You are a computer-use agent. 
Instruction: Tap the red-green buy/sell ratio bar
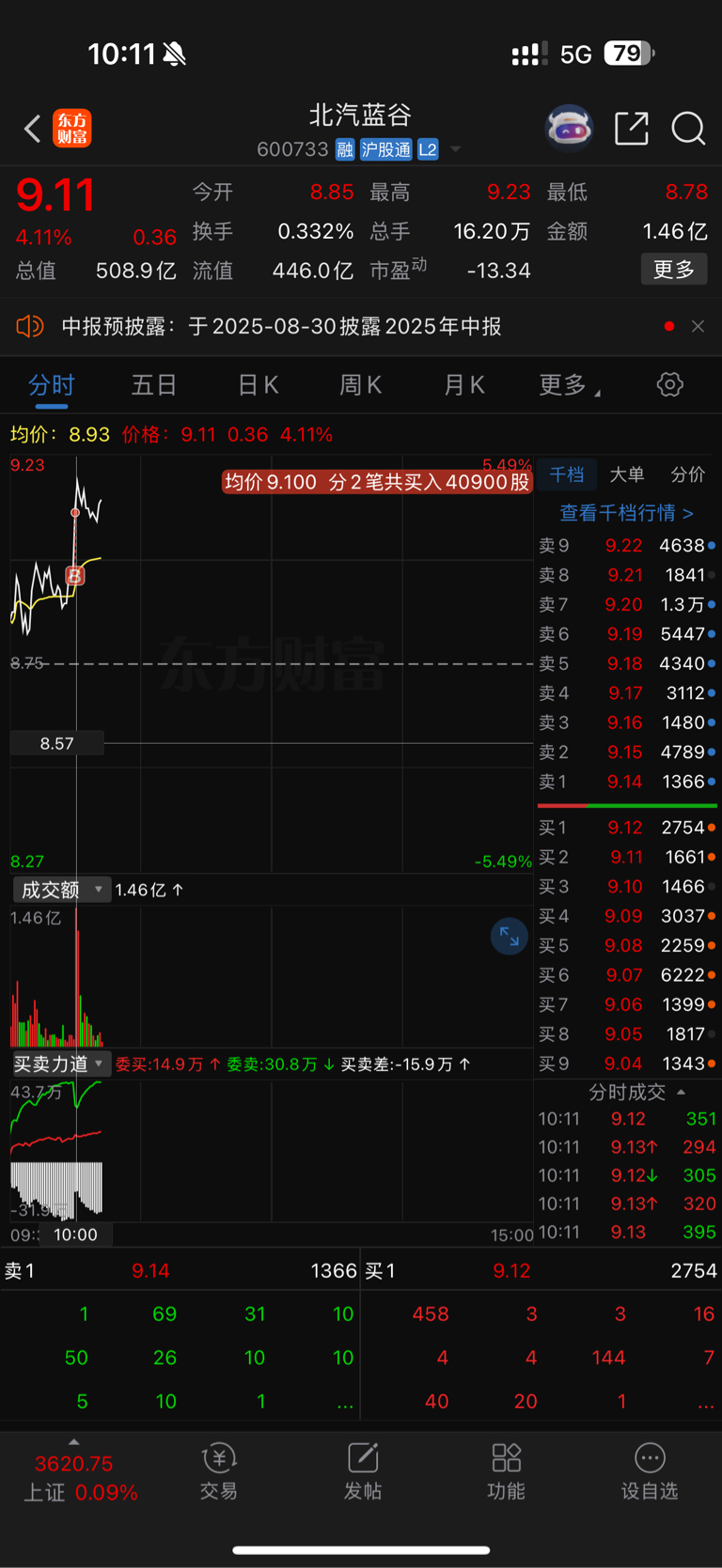click(627, 805)
